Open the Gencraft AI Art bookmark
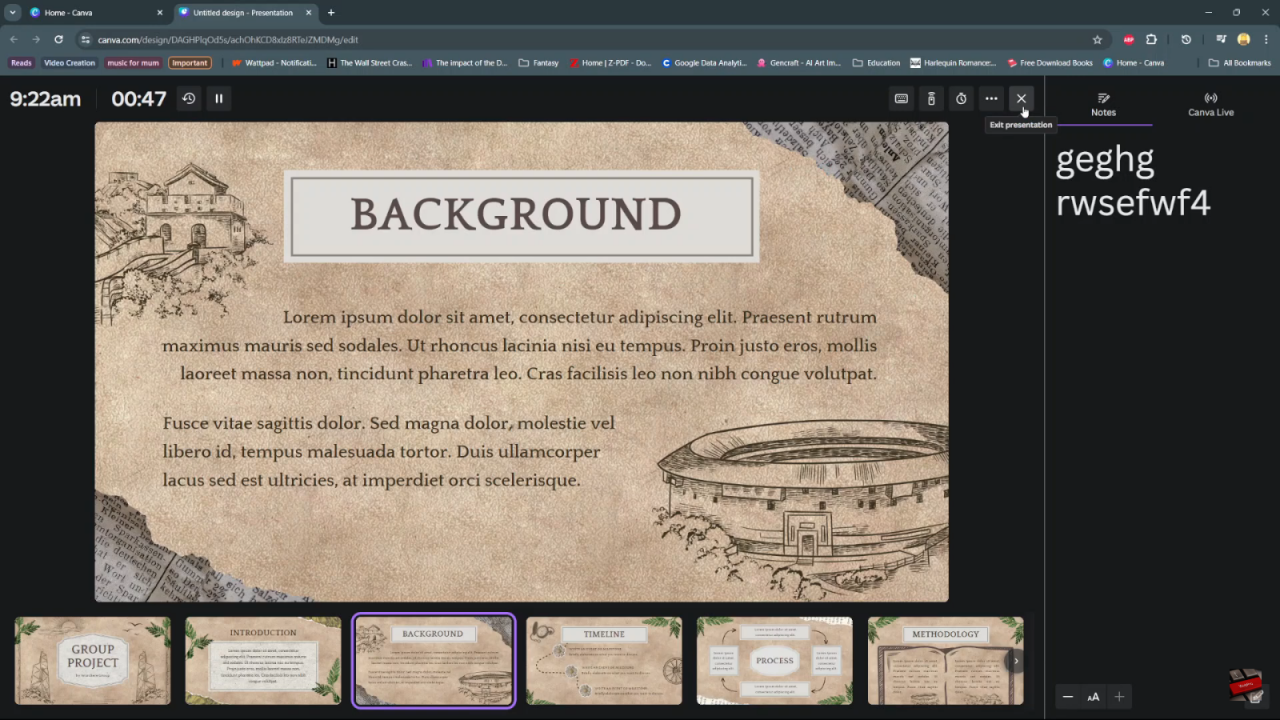This screenshot has width=1280, height=720. point(799,62)
